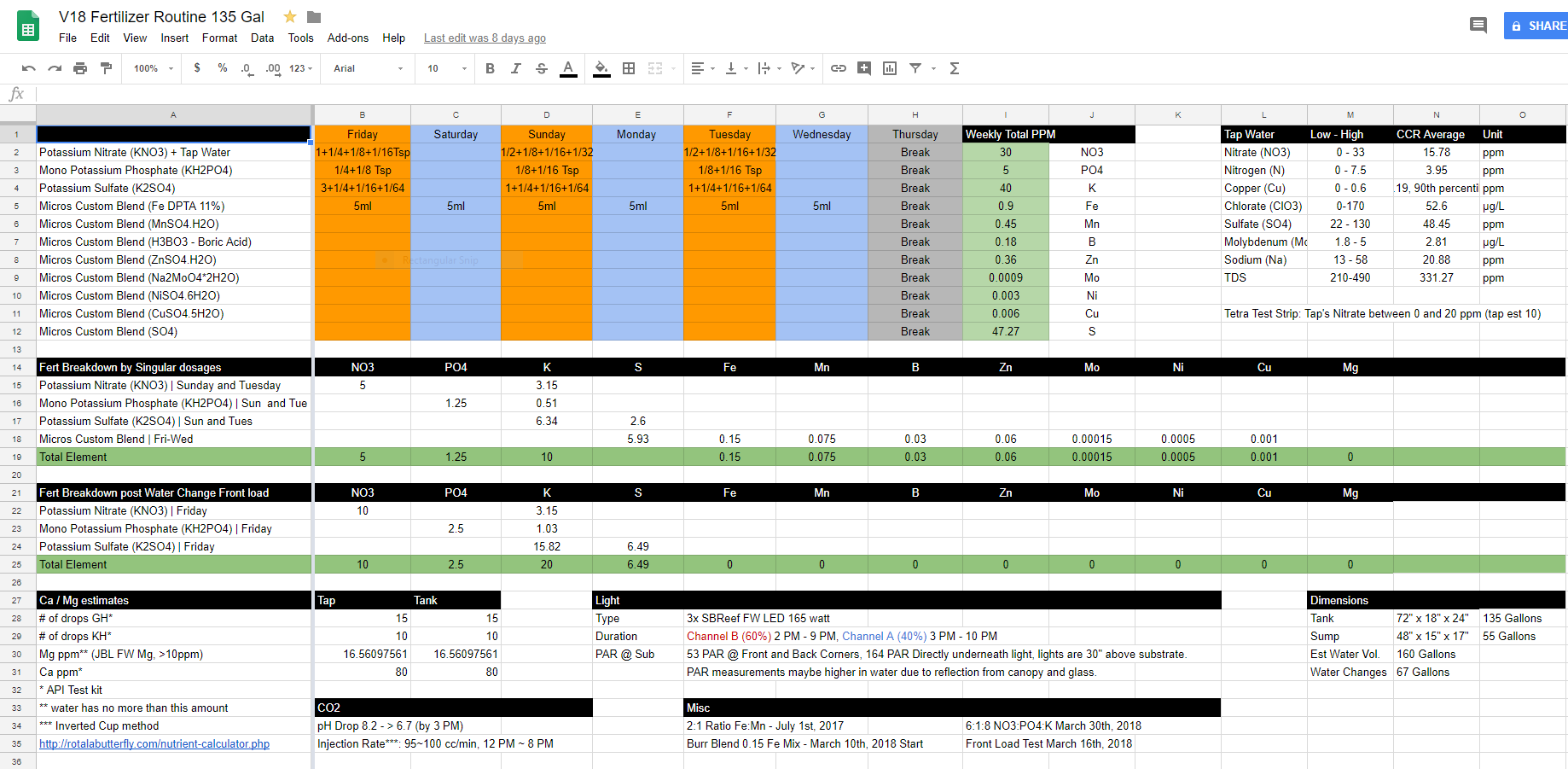
Task: Toggle italic formatting
Action: pos(515,68)
